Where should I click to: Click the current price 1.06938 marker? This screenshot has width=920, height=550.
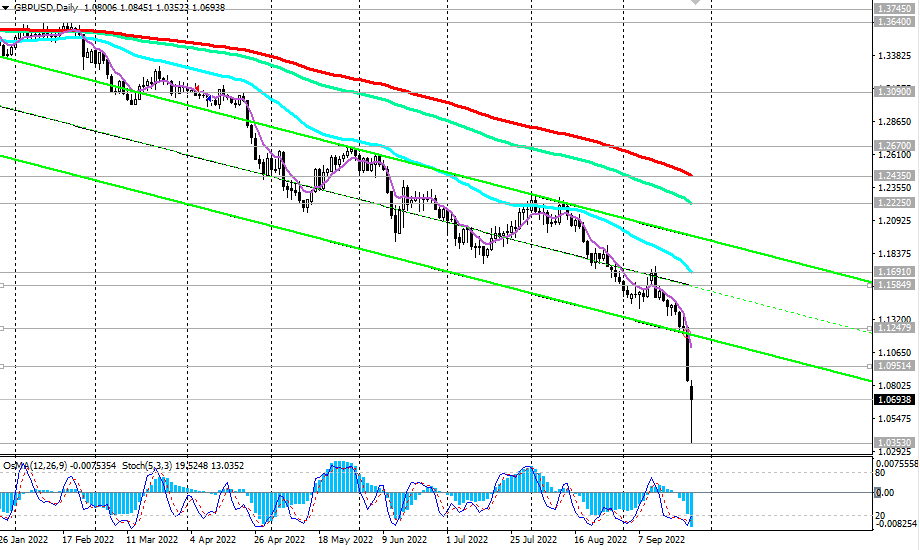893,400
